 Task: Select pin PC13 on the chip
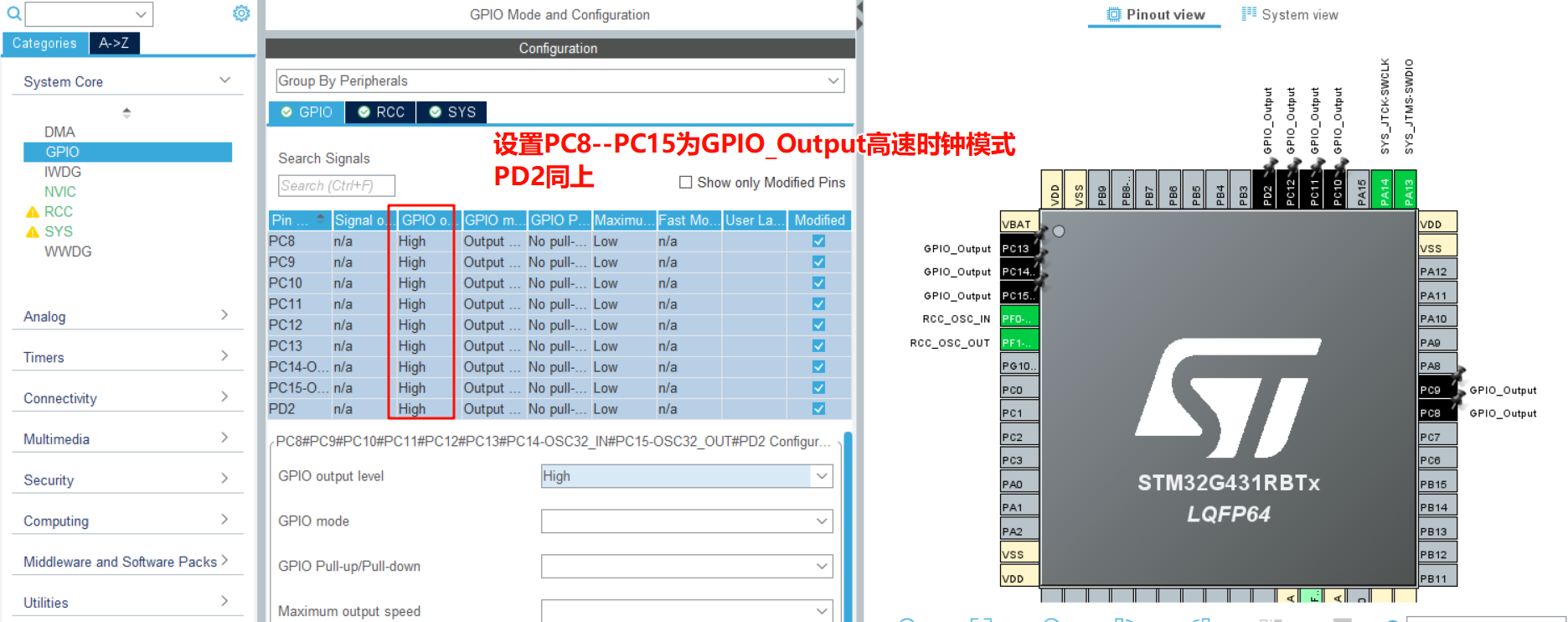coord(1019,248)
